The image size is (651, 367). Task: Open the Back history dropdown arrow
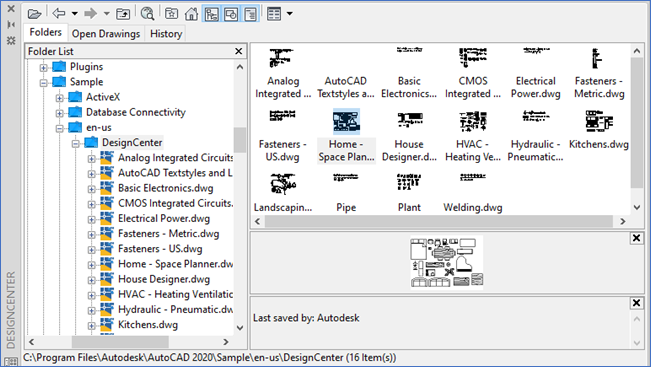click(x=75, y=14)
